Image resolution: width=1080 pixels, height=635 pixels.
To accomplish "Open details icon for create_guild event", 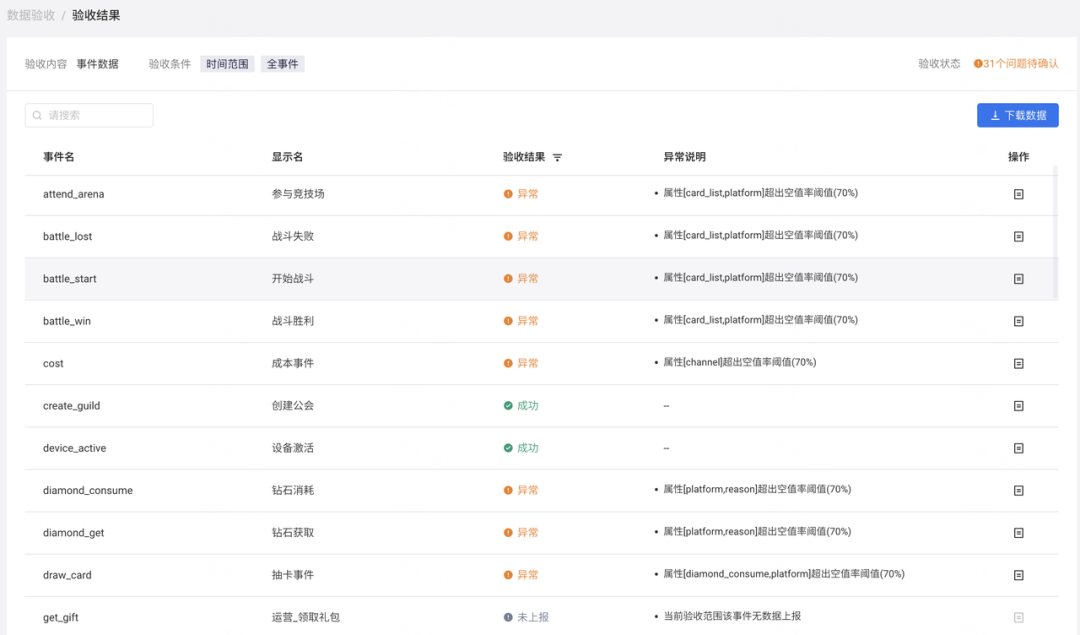I will 1018,406.
